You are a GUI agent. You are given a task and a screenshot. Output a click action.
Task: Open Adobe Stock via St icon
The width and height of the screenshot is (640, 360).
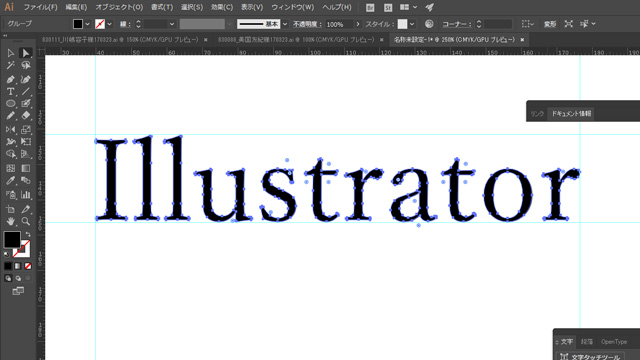(388, 7)
